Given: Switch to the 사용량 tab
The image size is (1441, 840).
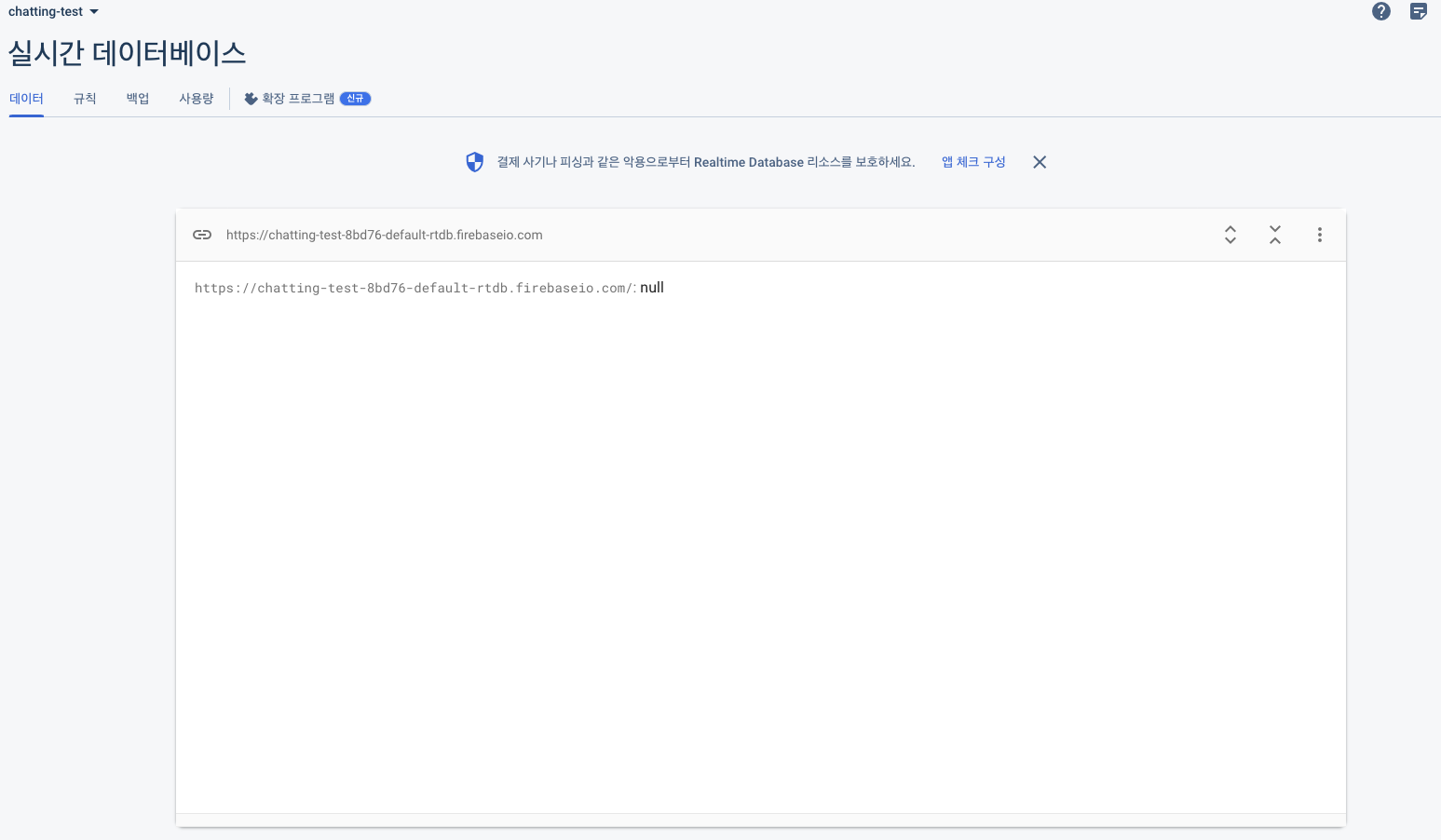Looking at the screenshot, I should point(197,99).
